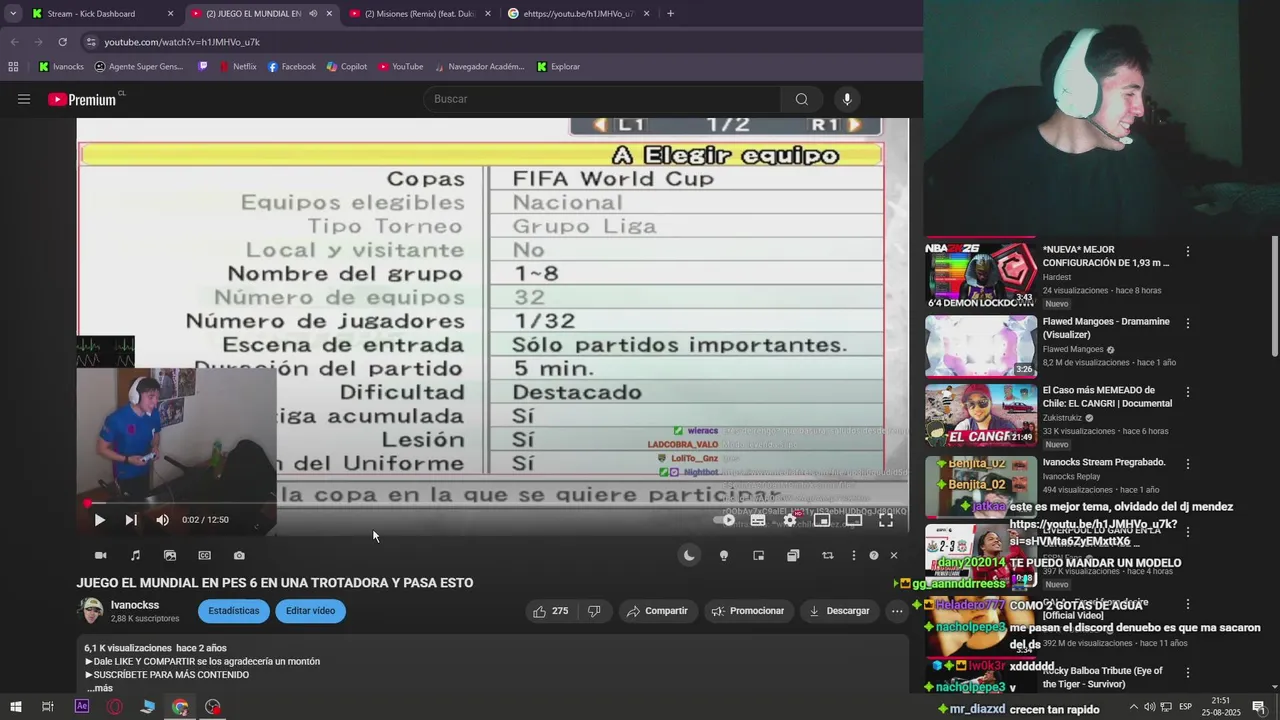Click the CC extension icon below player
The image size is (1280, 720).
click(x=204, y=555)
